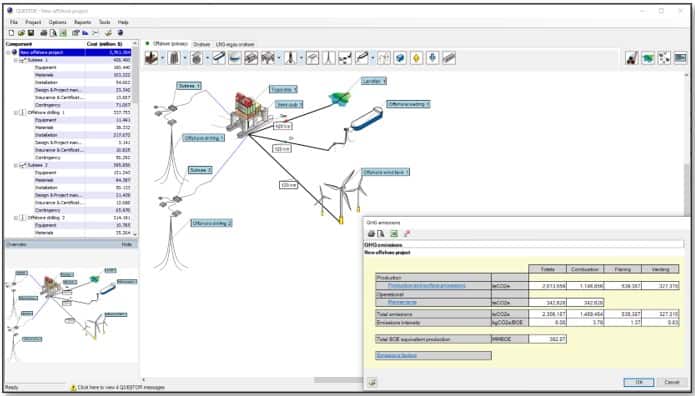
Task: Select the drilling rig tower component icon
Action: point(290,58)
